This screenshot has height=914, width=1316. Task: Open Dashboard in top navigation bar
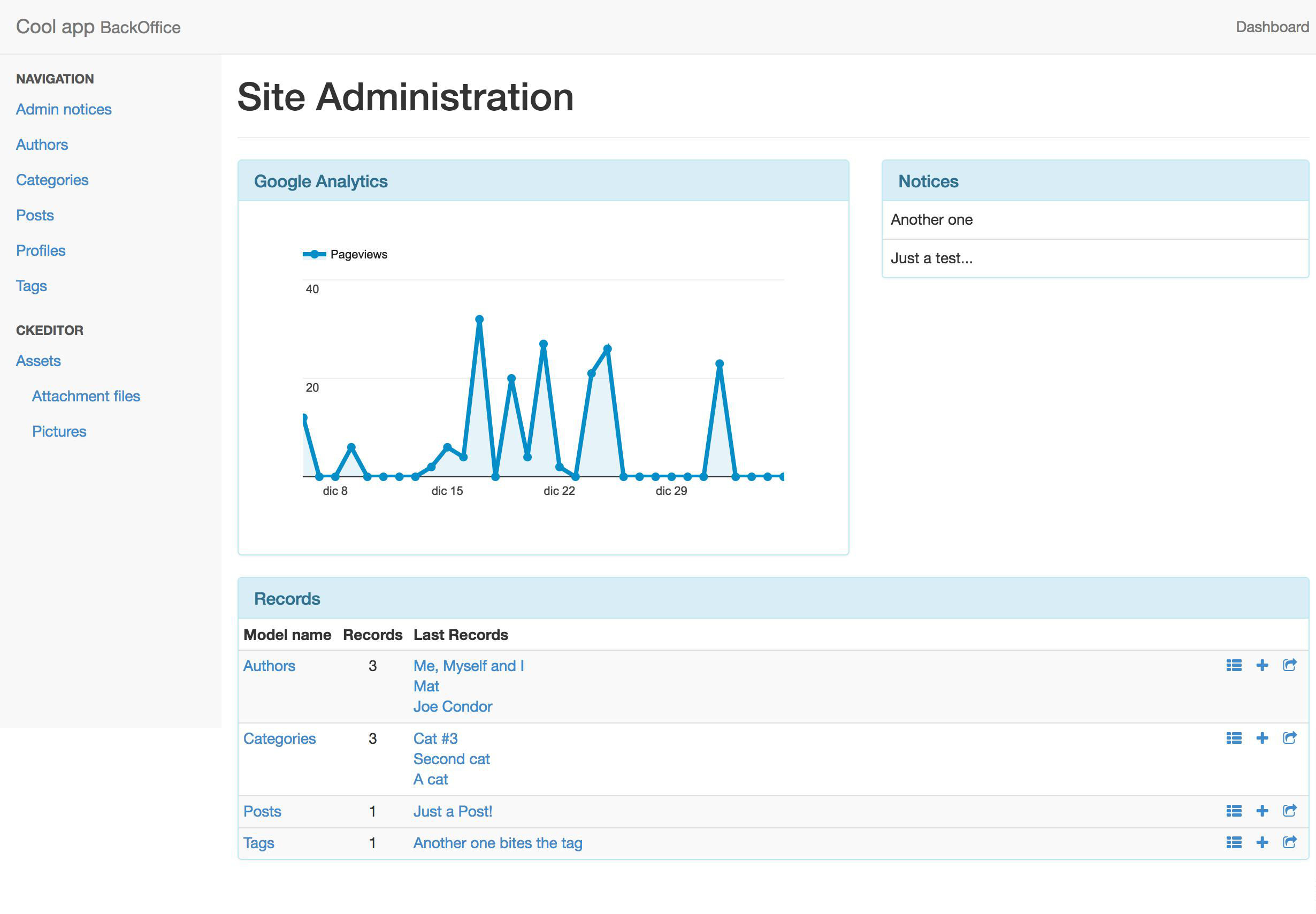(x=1272, y=27)
